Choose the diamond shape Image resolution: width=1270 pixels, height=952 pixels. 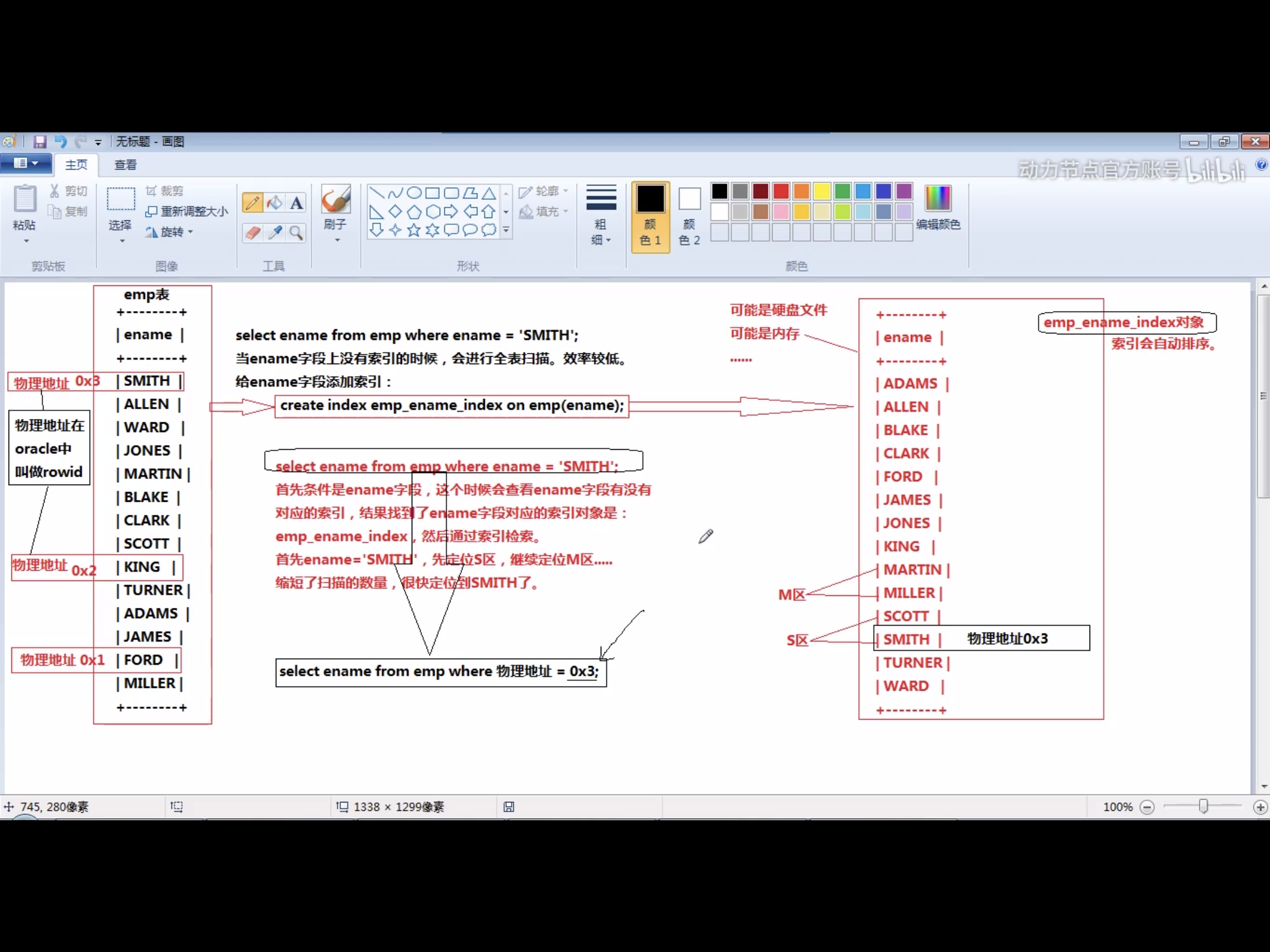pyautogui.click(x=395, y=211)
